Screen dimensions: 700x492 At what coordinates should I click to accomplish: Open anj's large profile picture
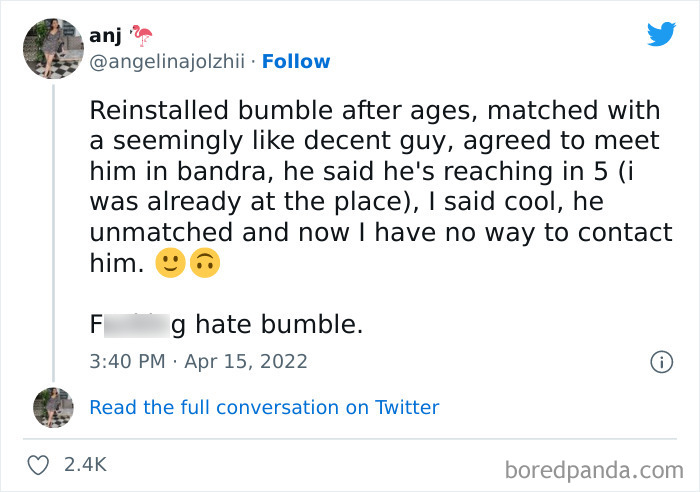[x=51, y=49]
